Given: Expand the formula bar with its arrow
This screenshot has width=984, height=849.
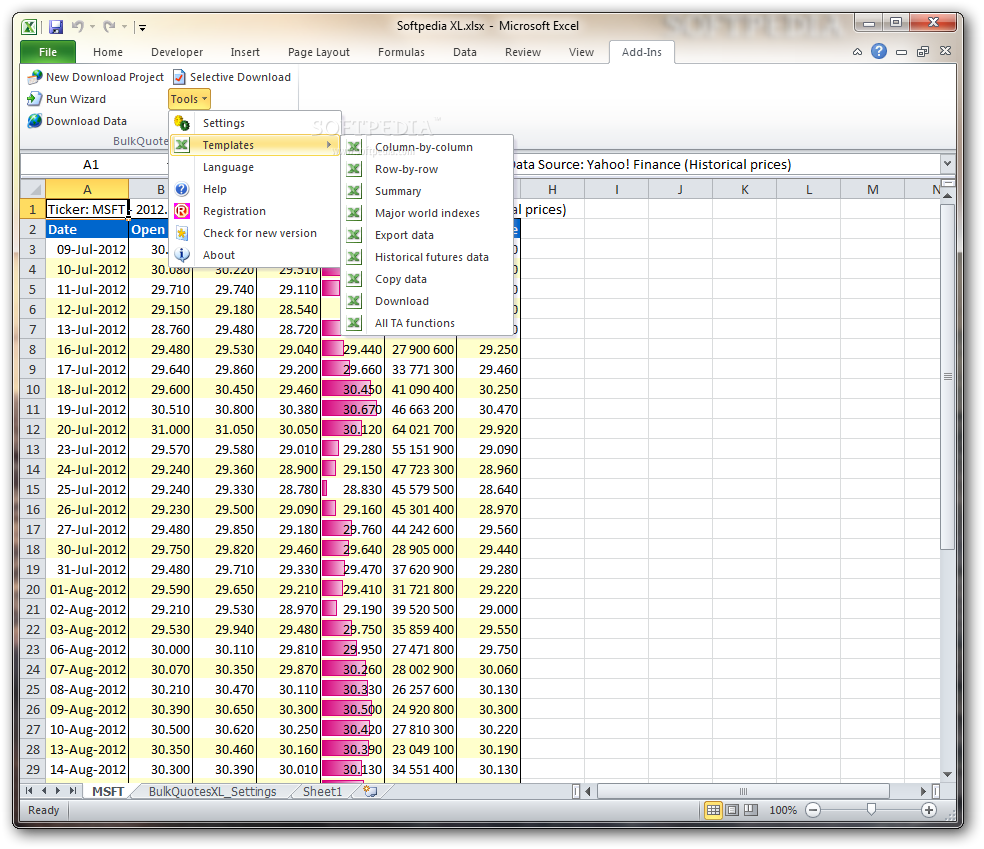Looking at the screenshot, I should click(947, 164).
